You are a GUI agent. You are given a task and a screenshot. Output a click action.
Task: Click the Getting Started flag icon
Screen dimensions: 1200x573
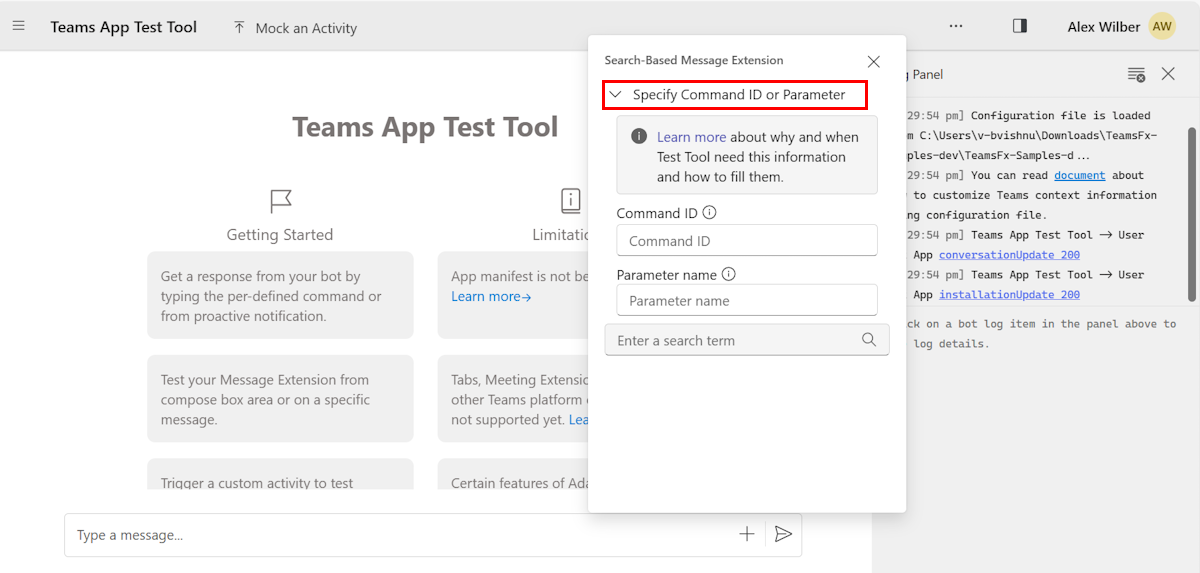(x=281, y=201)
